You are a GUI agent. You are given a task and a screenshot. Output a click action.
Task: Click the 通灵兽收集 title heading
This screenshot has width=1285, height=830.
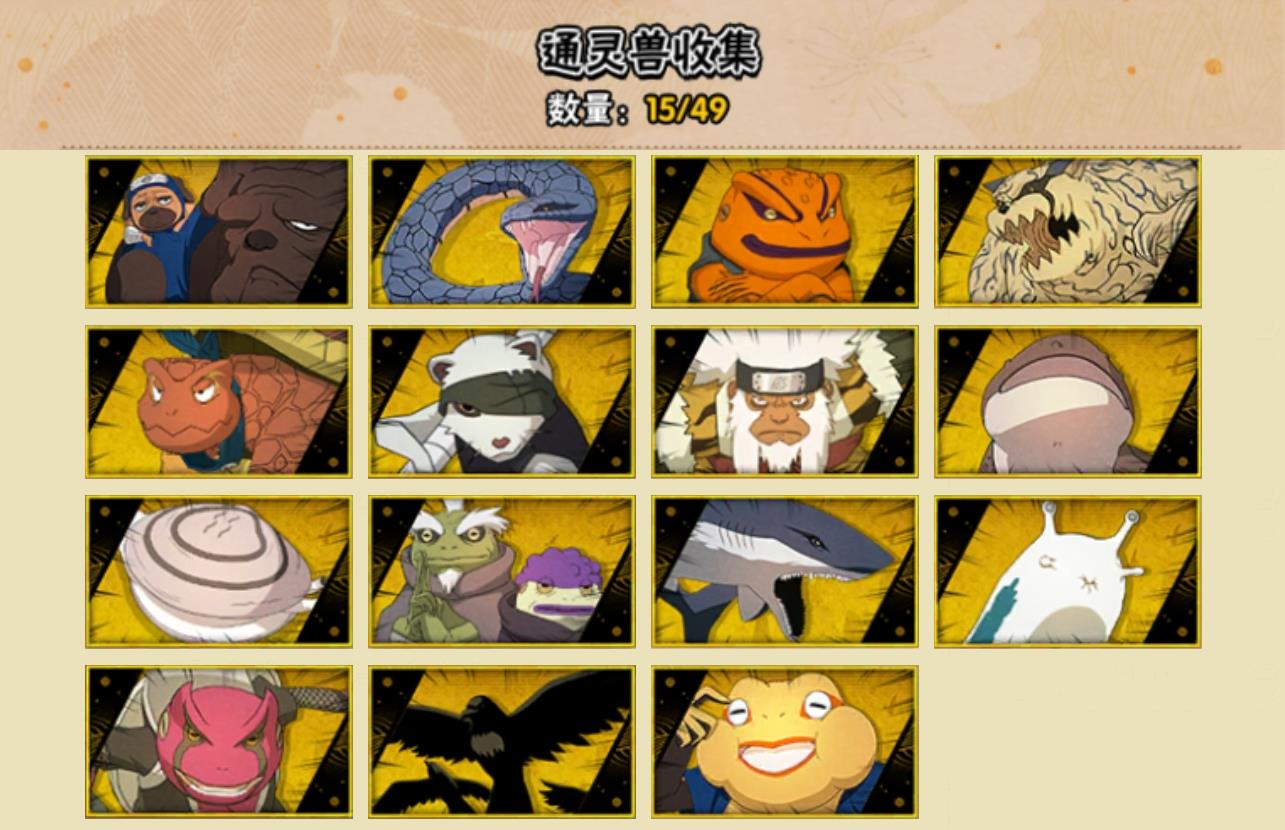[x=649, y=52]
